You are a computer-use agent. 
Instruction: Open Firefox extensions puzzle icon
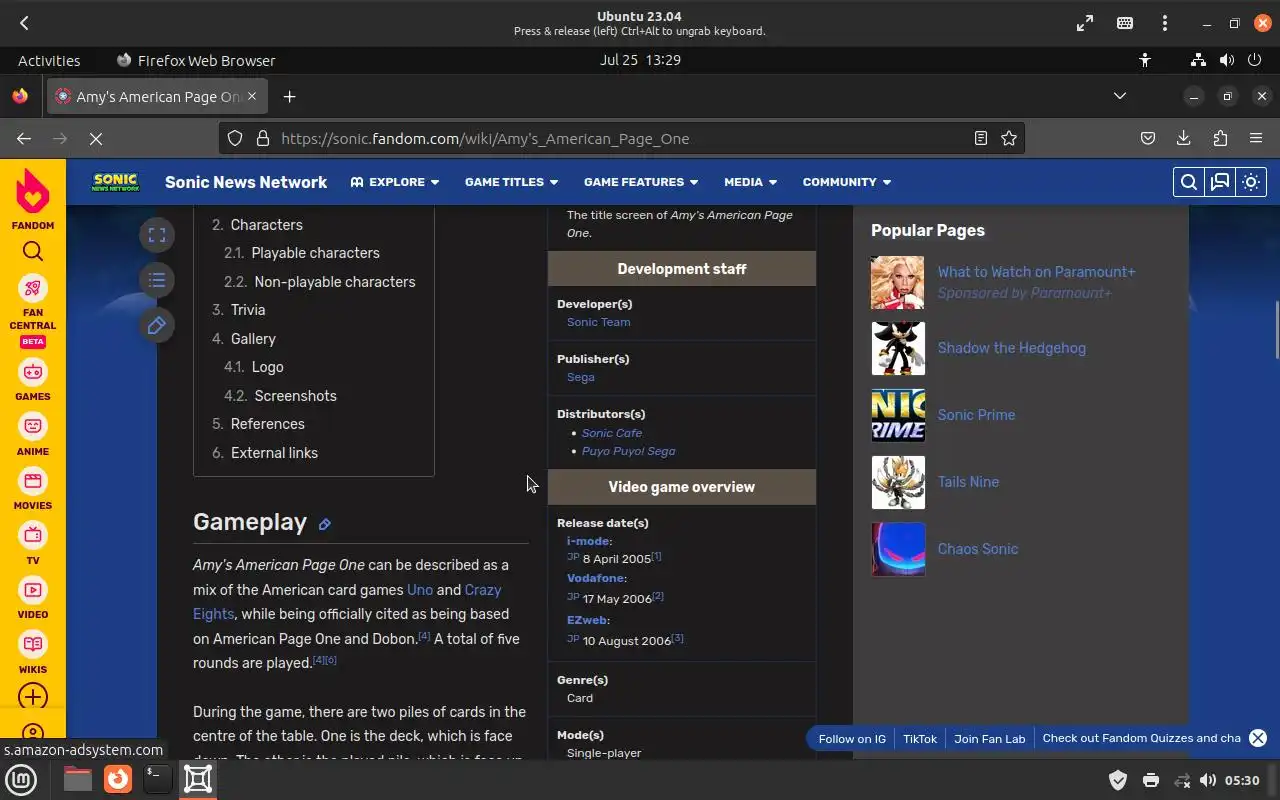click(1220, 139)
